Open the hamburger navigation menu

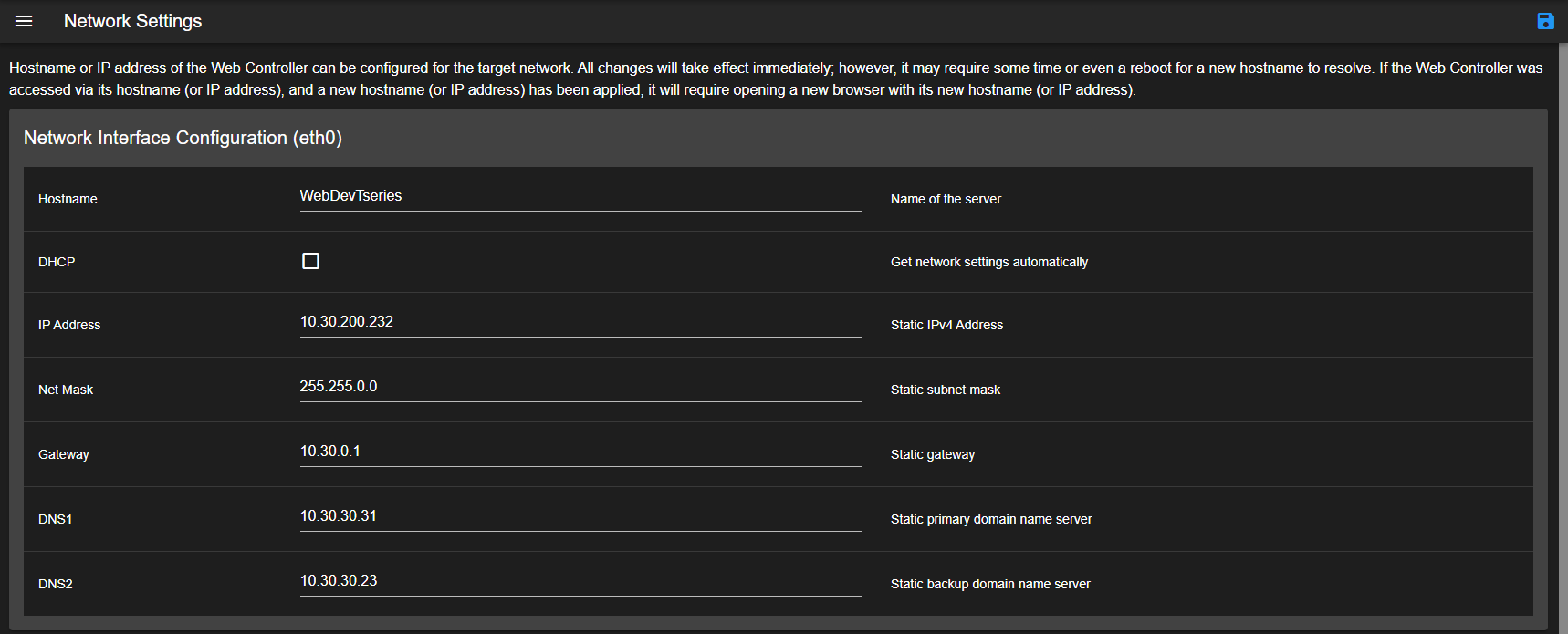[24, 21]
